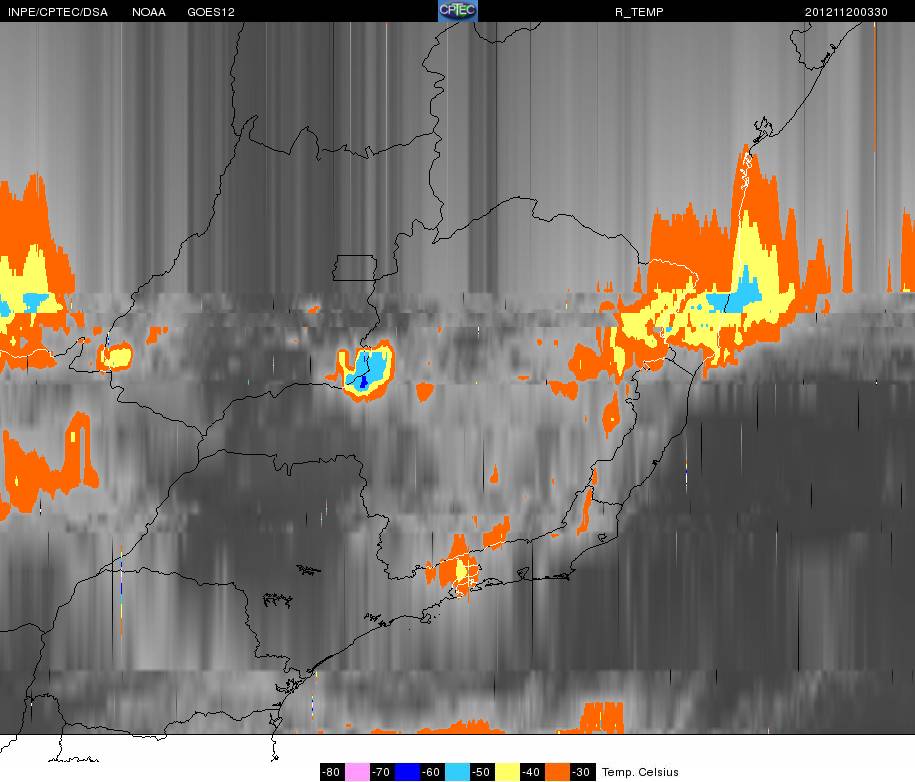Click the 201211200330 timestamp
Screen dimensions: 915x782
(x=846, y=12)
